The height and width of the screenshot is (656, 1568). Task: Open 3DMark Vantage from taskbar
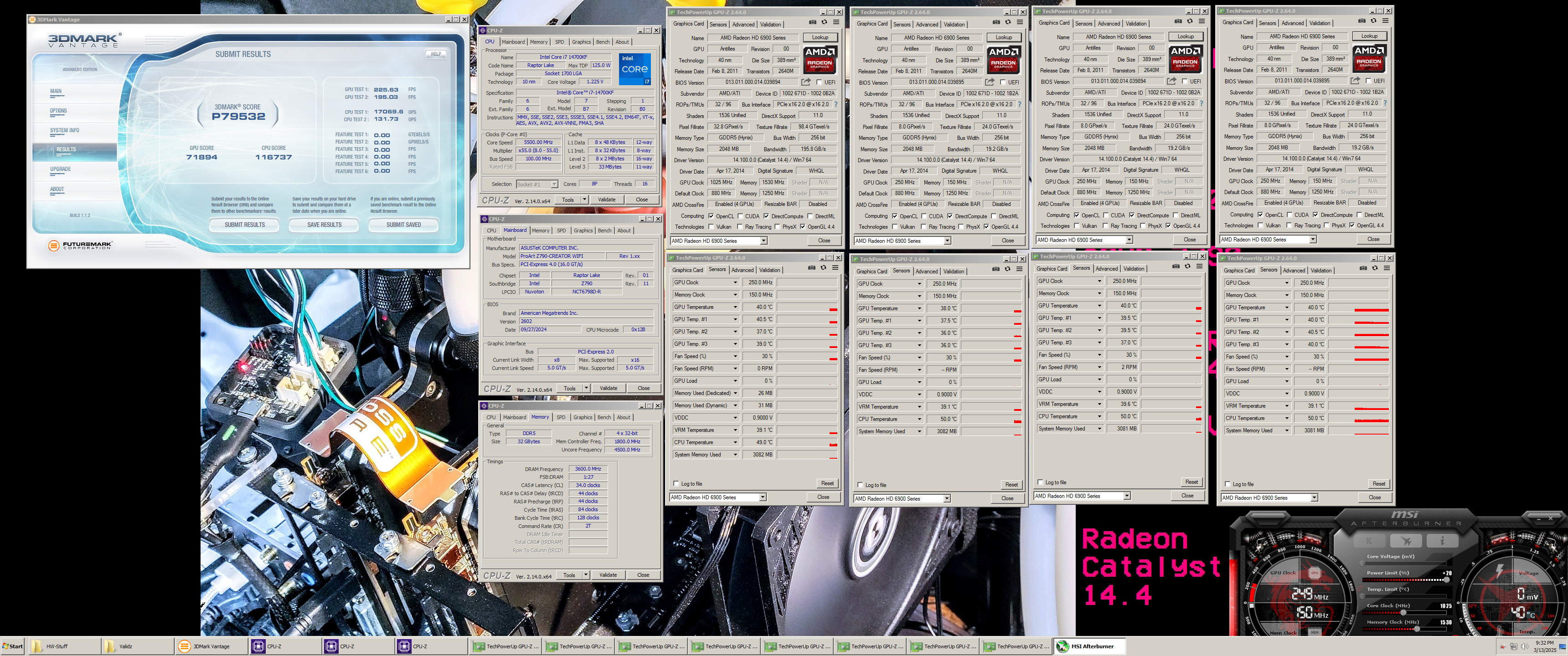211,646
